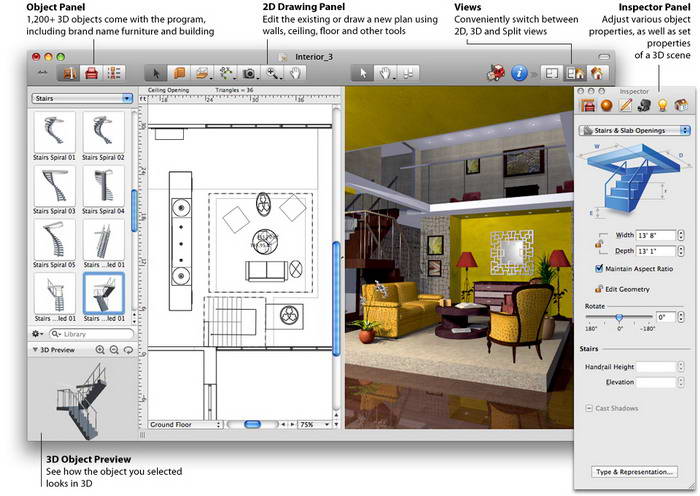Show the project tree list panel
The width and height of the screenshot is (700, 496).
point(113,73)
